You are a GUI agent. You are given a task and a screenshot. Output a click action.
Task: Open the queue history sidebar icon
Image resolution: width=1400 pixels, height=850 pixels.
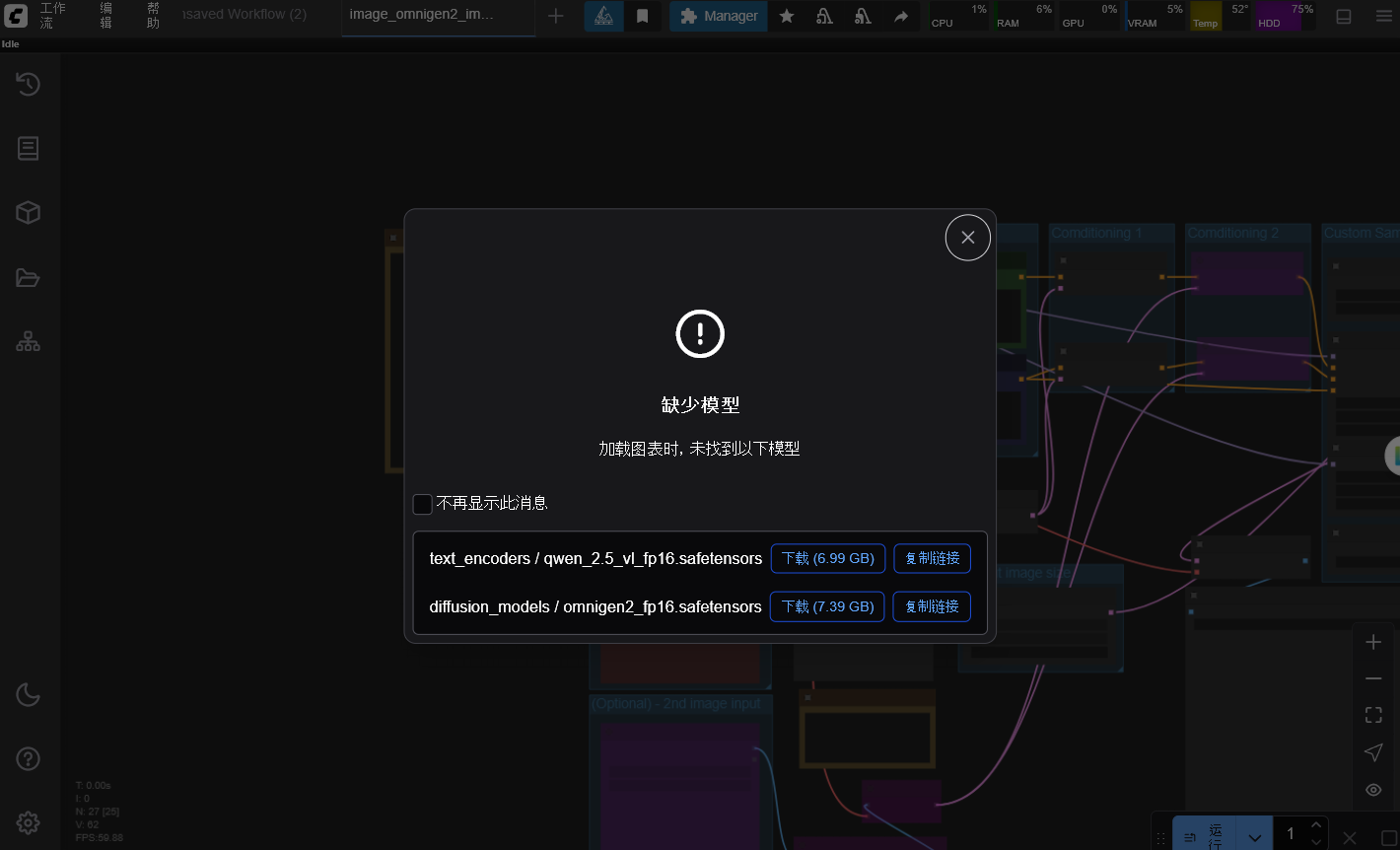(28, 85)
